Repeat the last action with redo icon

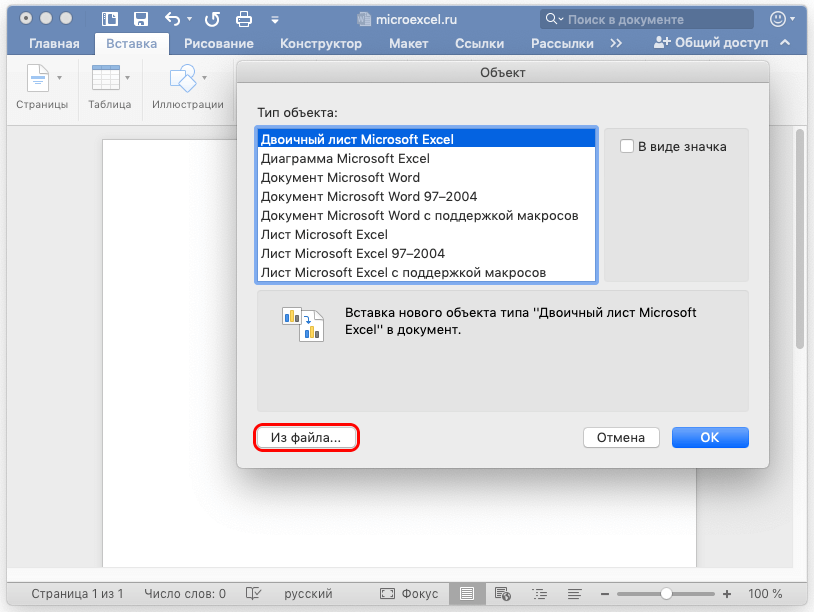point(212,19)
